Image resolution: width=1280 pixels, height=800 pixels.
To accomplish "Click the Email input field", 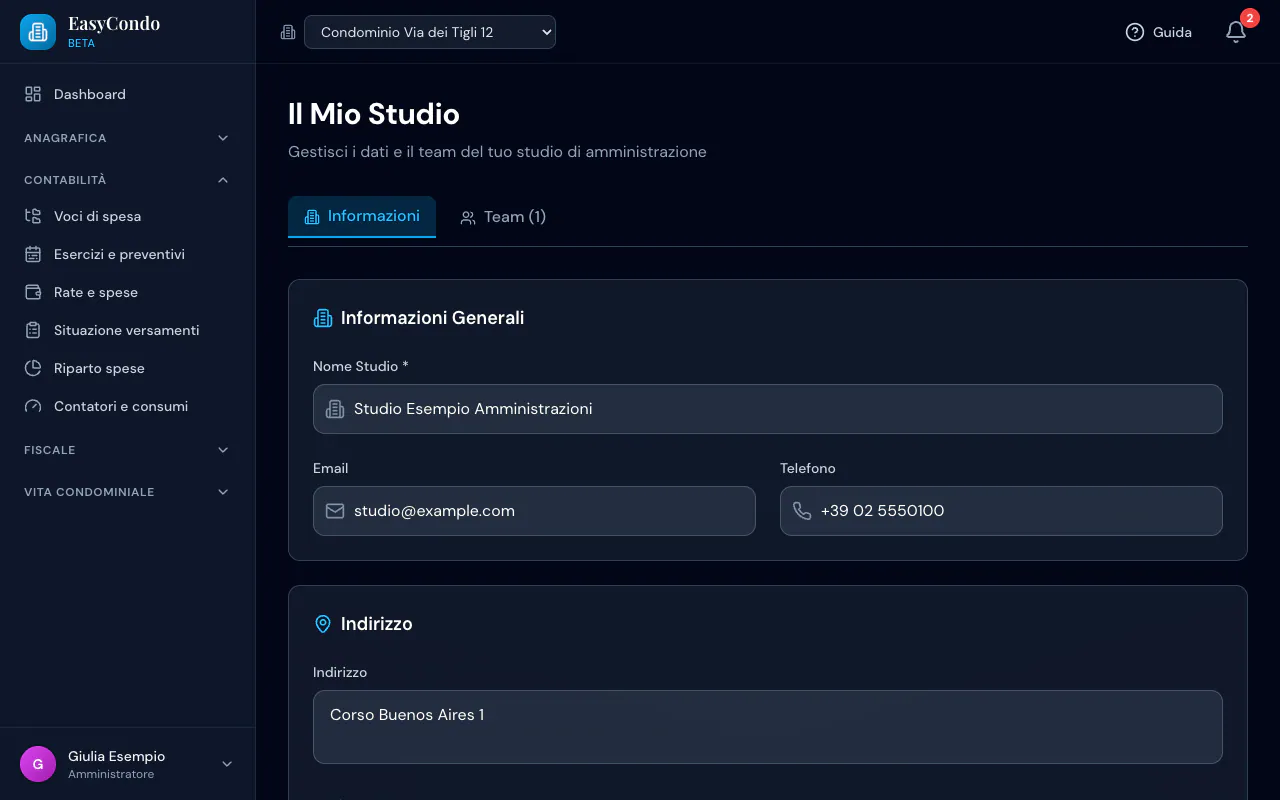I will click(534, 511).
